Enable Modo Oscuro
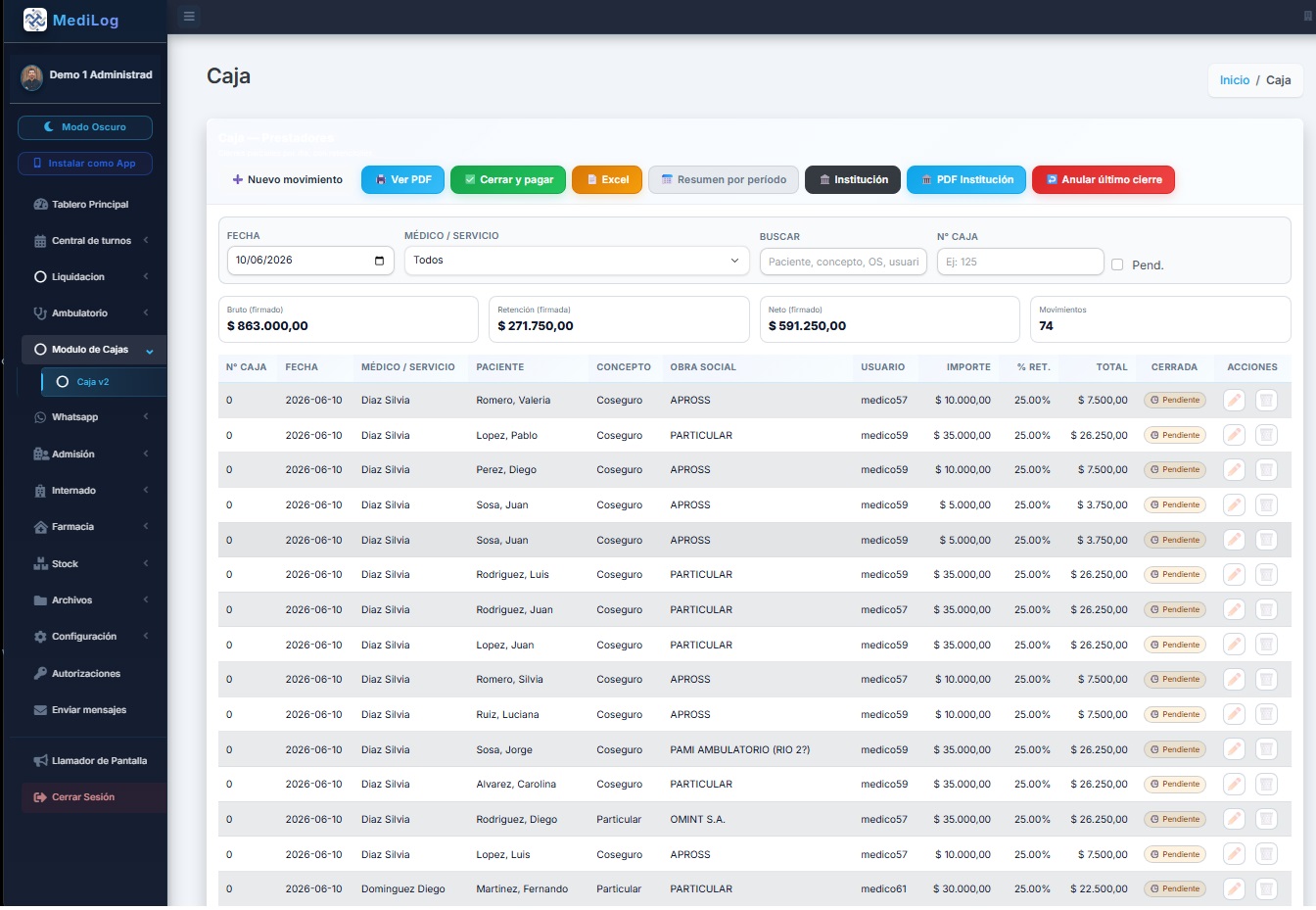Screen dimensions: 1316x910 pyautogui.click(x=85, y=127)
